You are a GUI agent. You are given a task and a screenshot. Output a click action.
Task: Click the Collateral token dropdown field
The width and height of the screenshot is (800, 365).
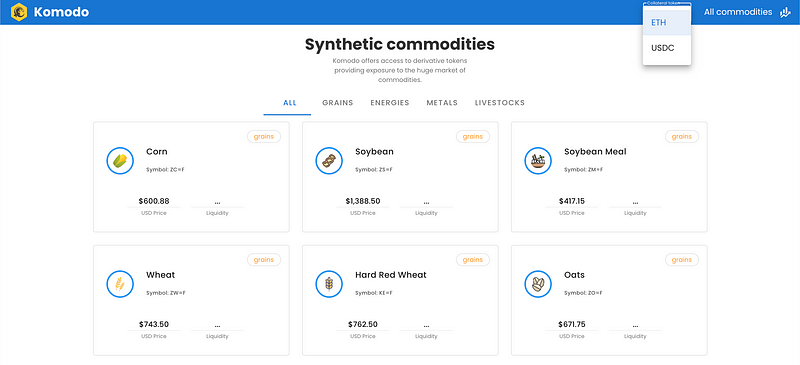(667, 3)
